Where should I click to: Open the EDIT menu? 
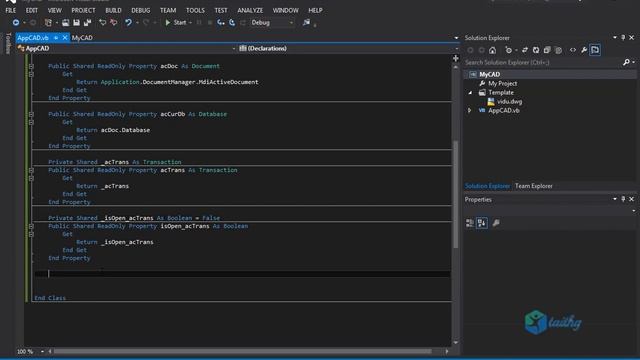point(32,10)
